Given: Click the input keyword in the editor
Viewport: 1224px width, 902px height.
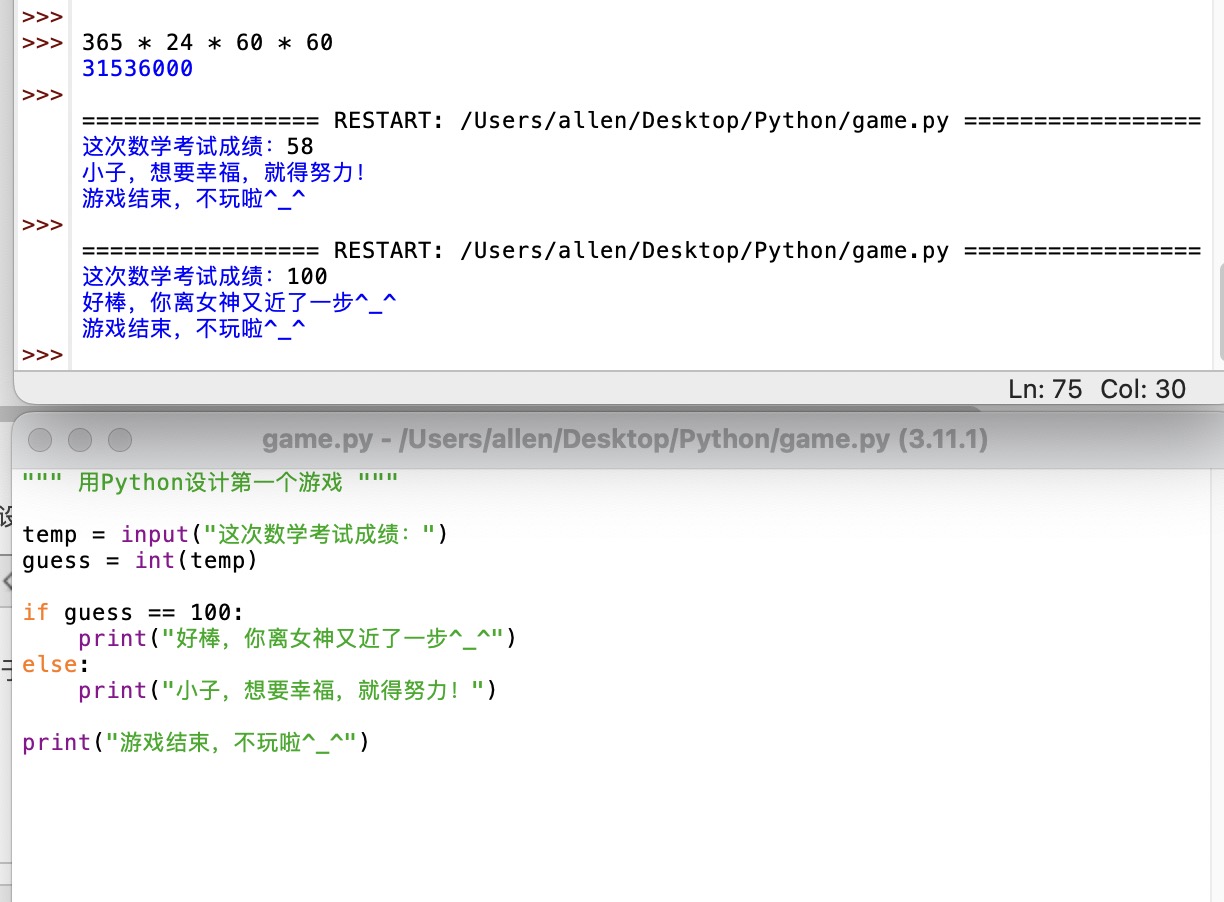Looking at the screenshot, I should (155, 535).
